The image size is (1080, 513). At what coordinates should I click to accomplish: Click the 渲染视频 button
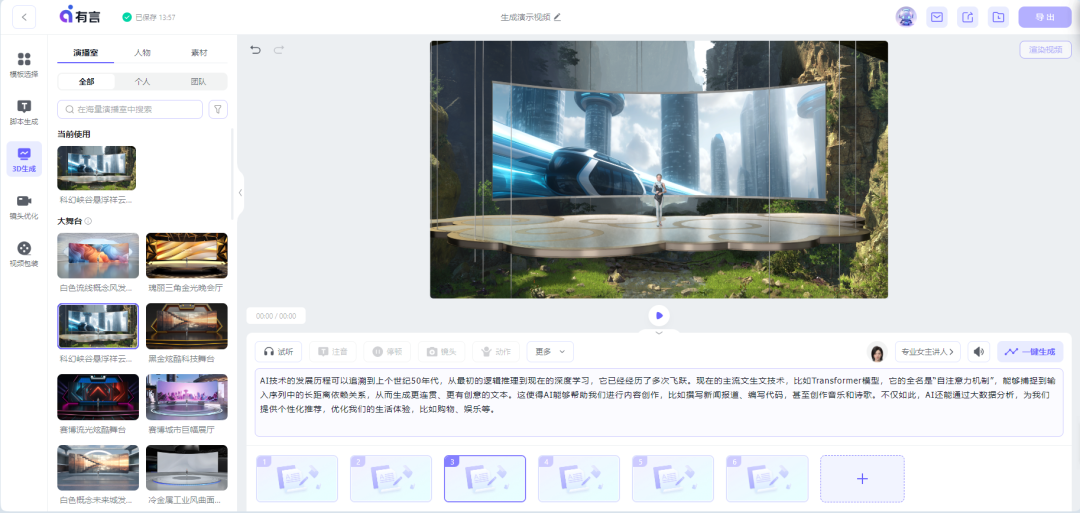(x=1046, y=50)
